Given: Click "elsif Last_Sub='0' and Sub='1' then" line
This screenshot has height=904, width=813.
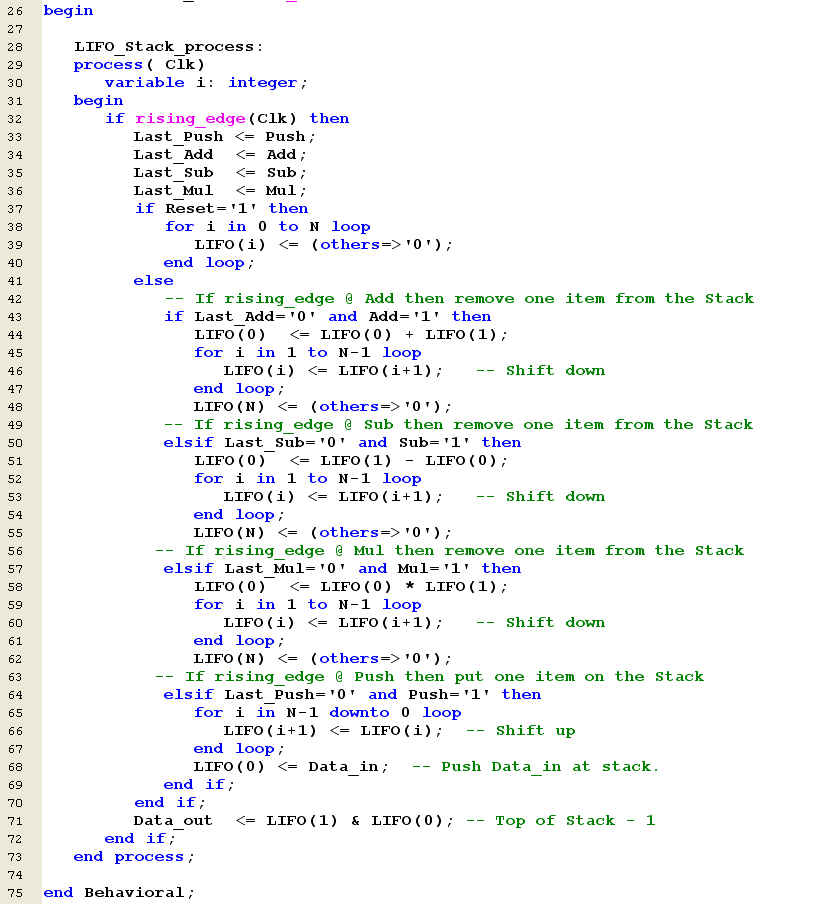Looking at the screenshot, I should [x=342, y=443].
